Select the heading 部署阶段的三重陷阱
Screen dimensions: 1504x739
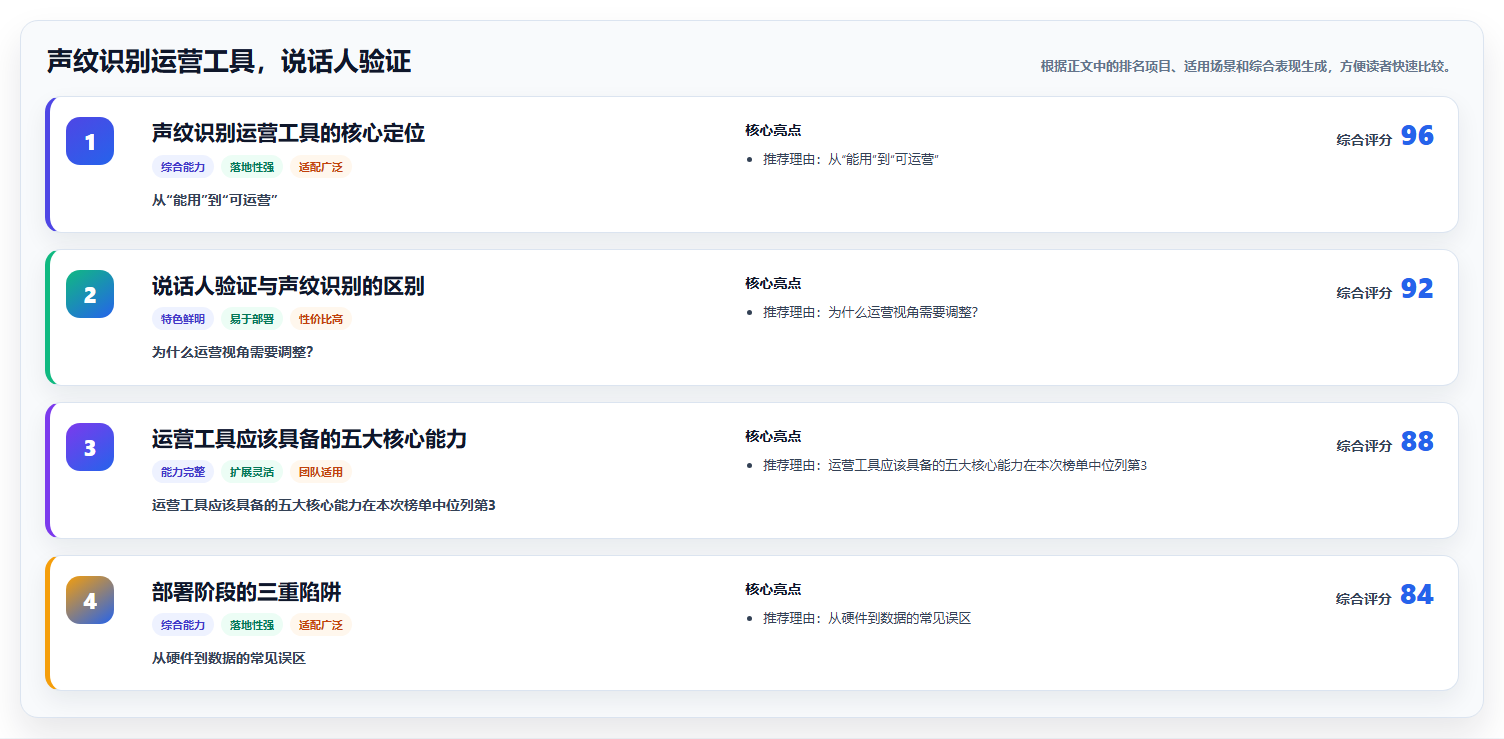246,592
